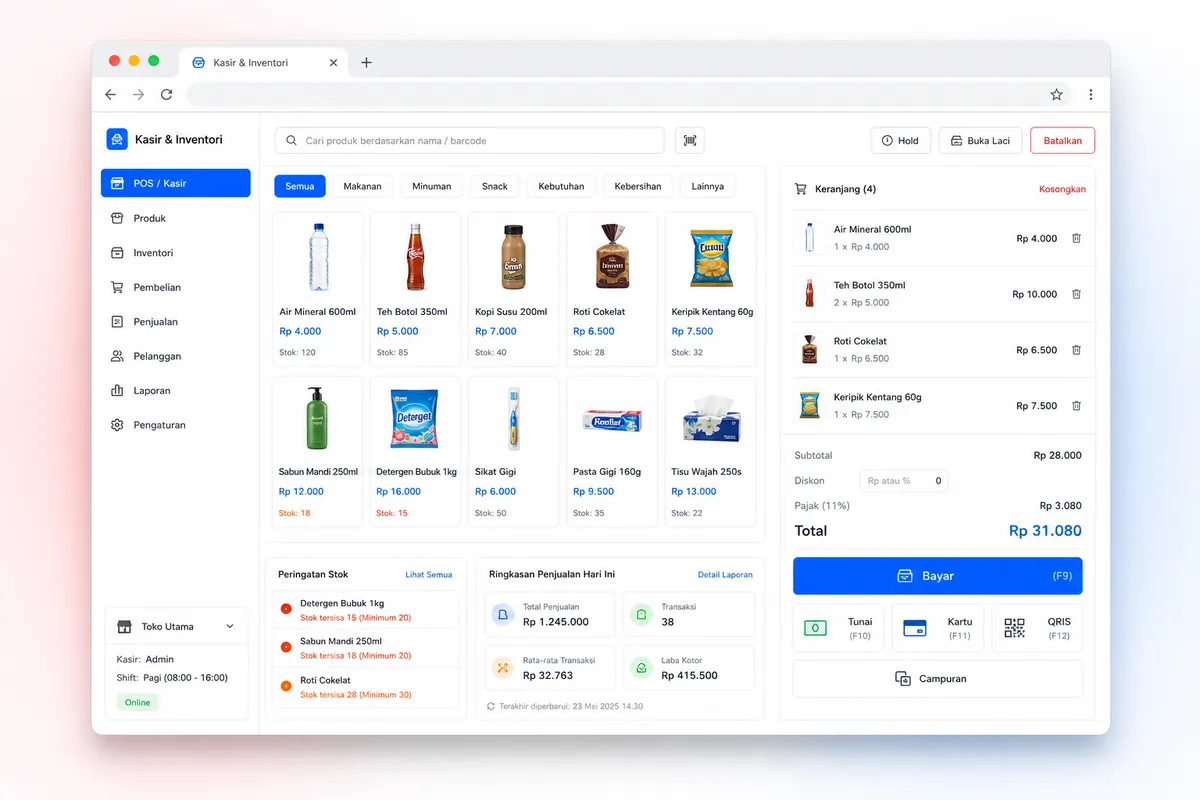1200x800 pixels.
Task: Add Pasta Gigi 160g product
Action: (612, 451)
